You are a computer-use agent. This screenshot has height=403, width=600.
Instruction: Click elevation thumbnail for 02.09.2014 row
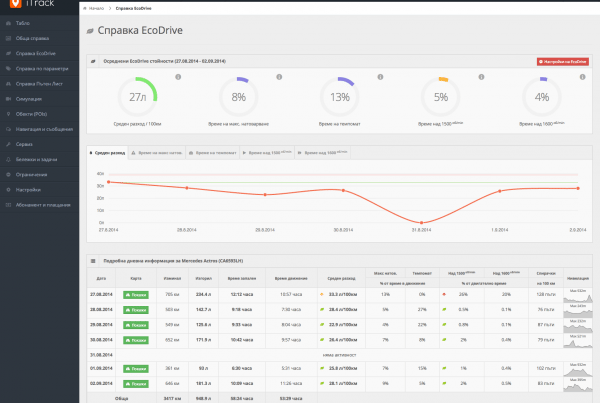point(578,384)
